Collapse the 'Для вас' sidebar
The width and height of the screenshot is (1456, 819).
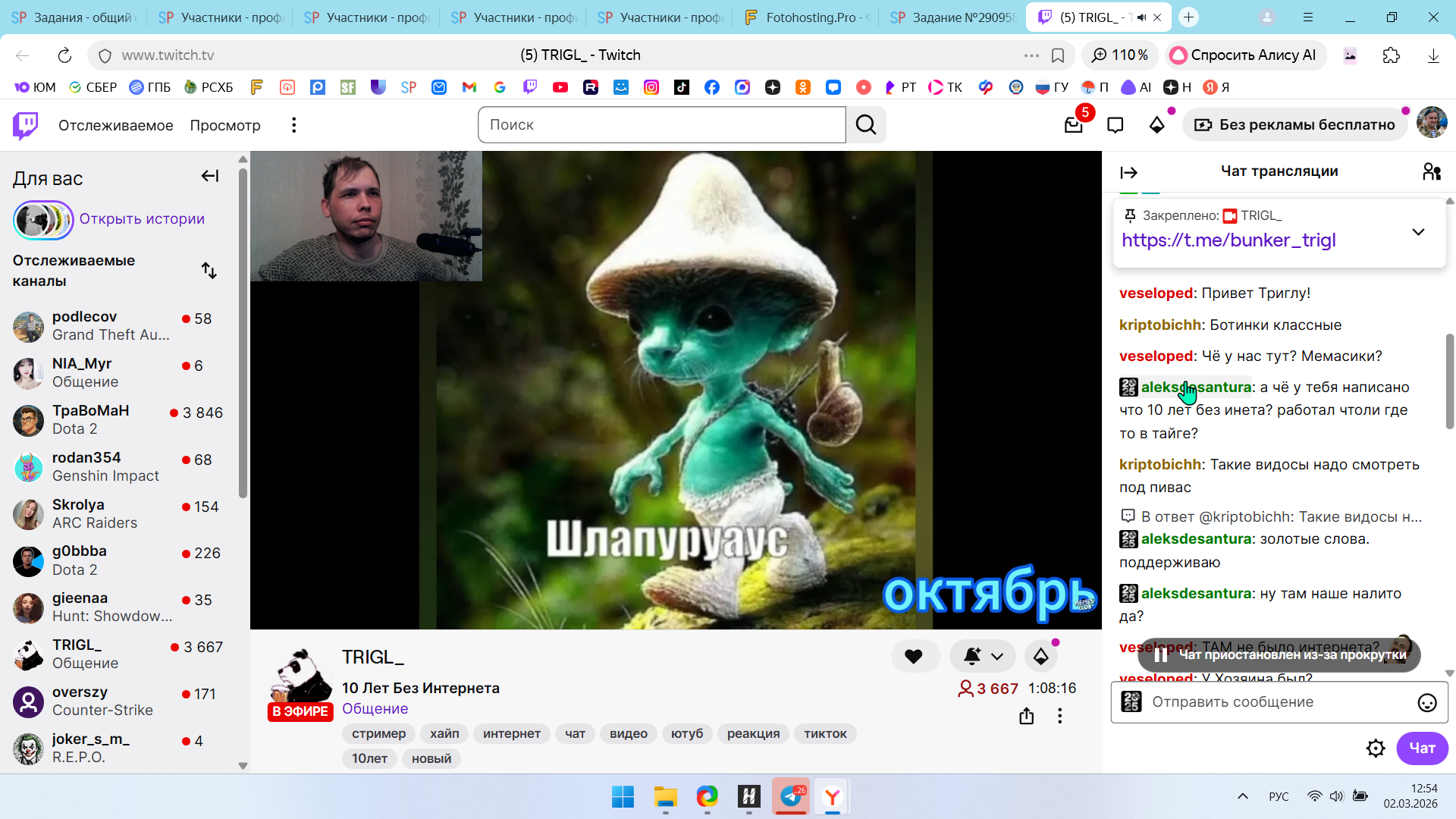210,177
